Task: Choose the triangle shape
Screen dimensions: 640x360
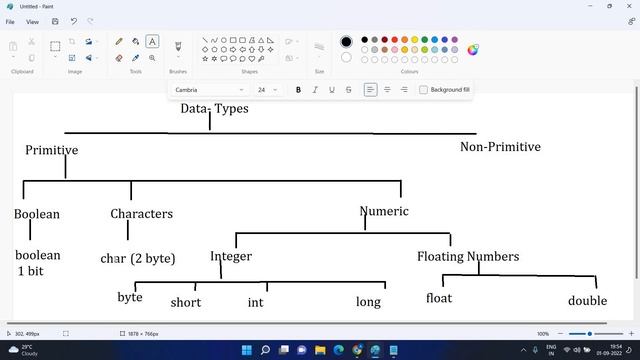Action: (261, 40)
